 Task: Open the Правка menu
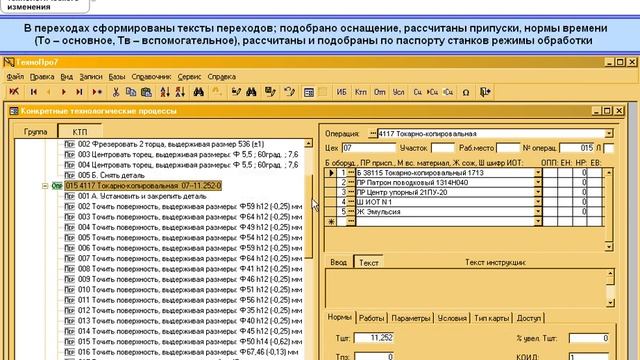coord(42,77)
